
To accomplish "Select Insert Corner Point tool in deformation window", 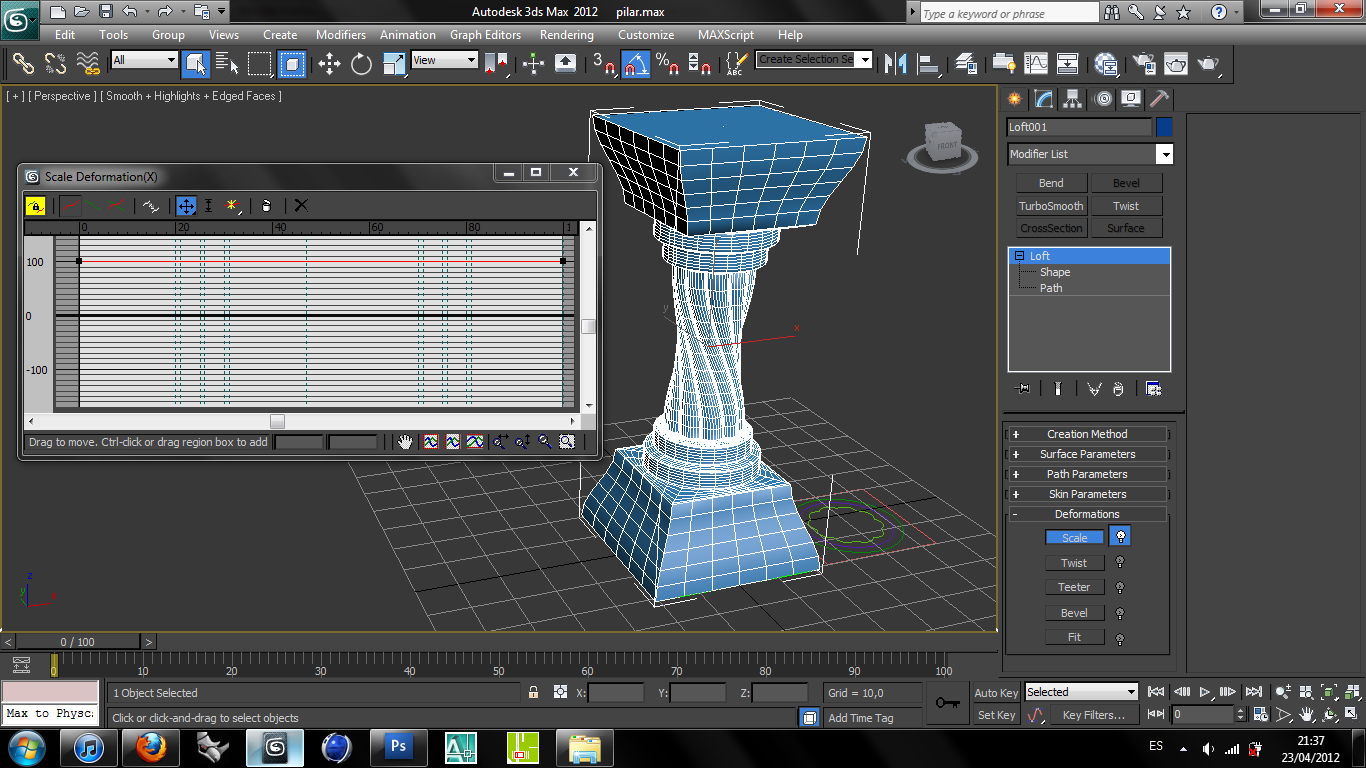I will pos(232,206).
